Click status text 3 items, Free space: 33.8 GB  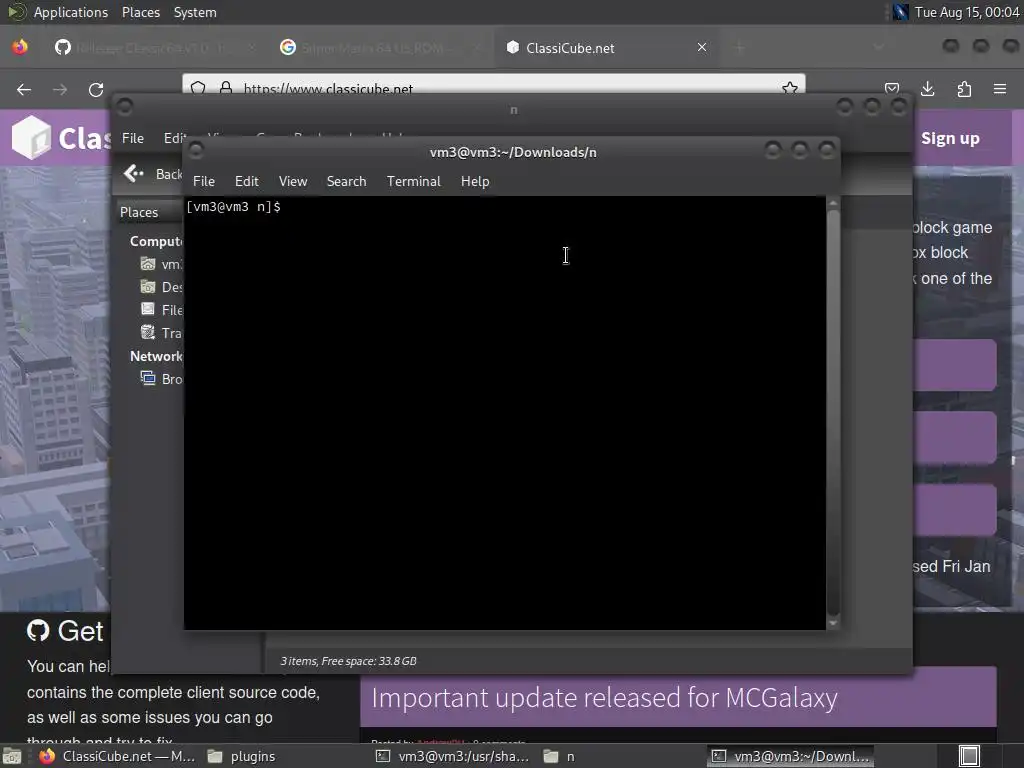(348, 661)
